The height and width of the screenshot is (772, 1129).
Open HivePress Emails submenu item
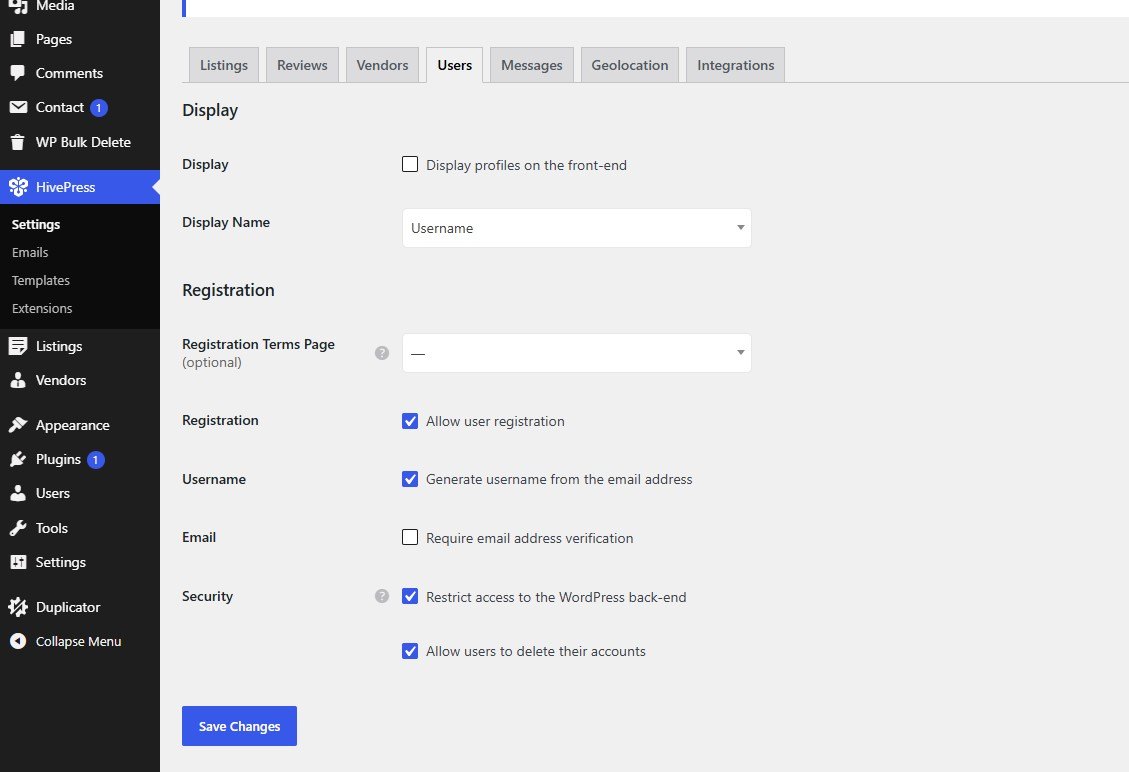coord(30,253)
